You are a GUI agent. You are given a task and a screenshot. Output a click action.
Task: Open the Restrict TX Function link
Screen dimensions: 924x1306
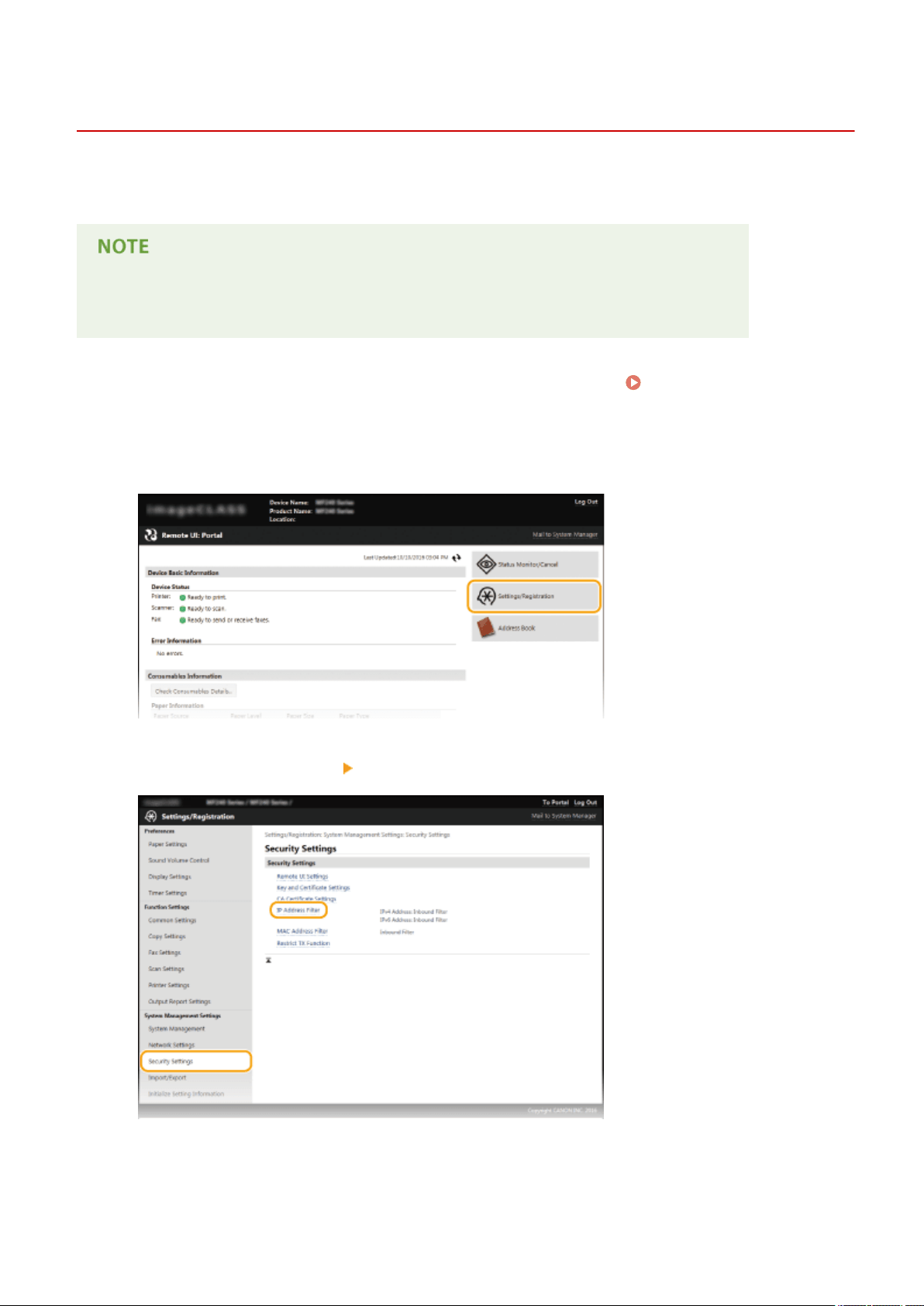click(x=303, y=943)
